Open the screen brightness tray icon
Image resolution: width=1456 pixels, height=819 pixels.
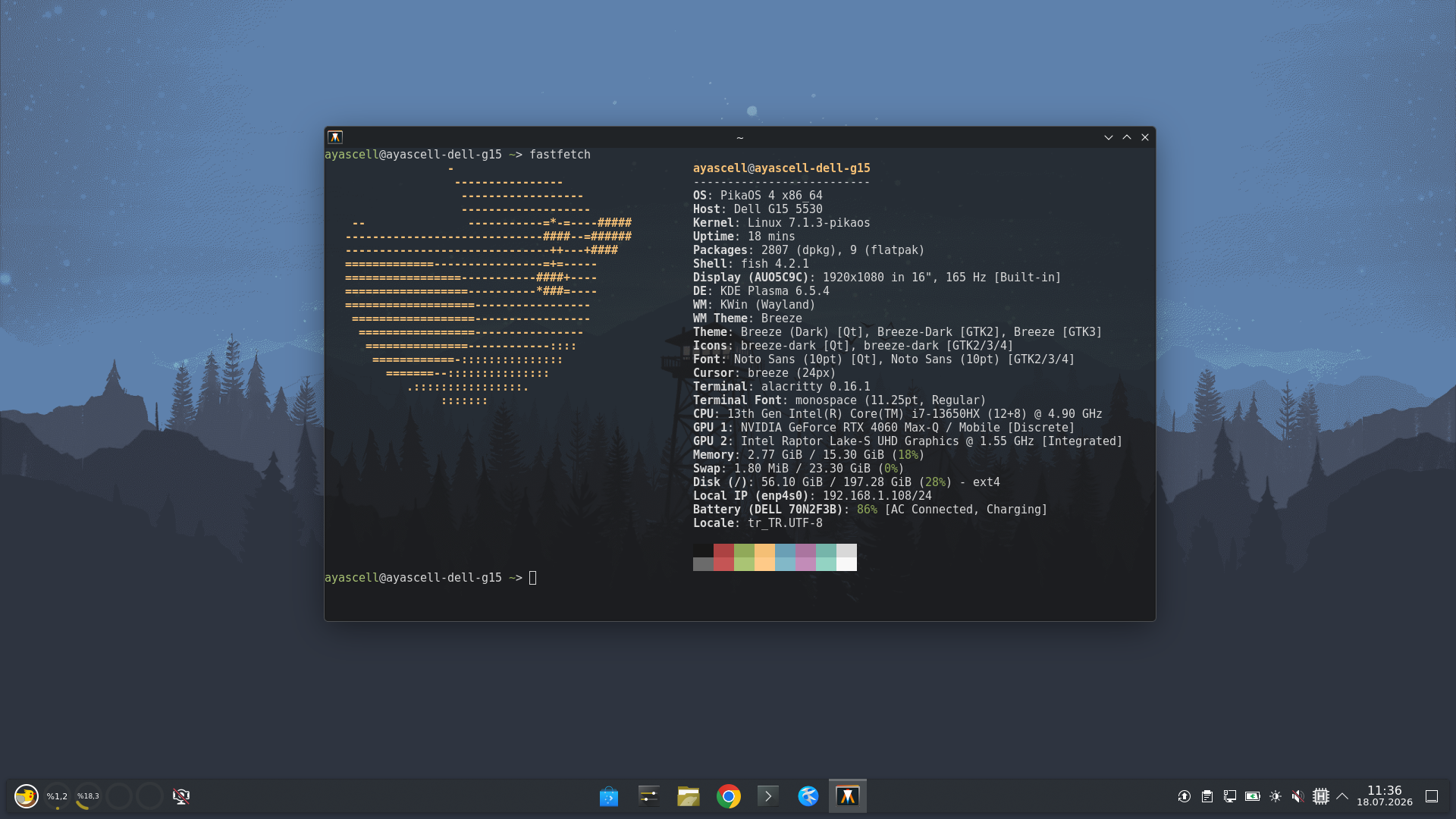(x=1276, y=796)
